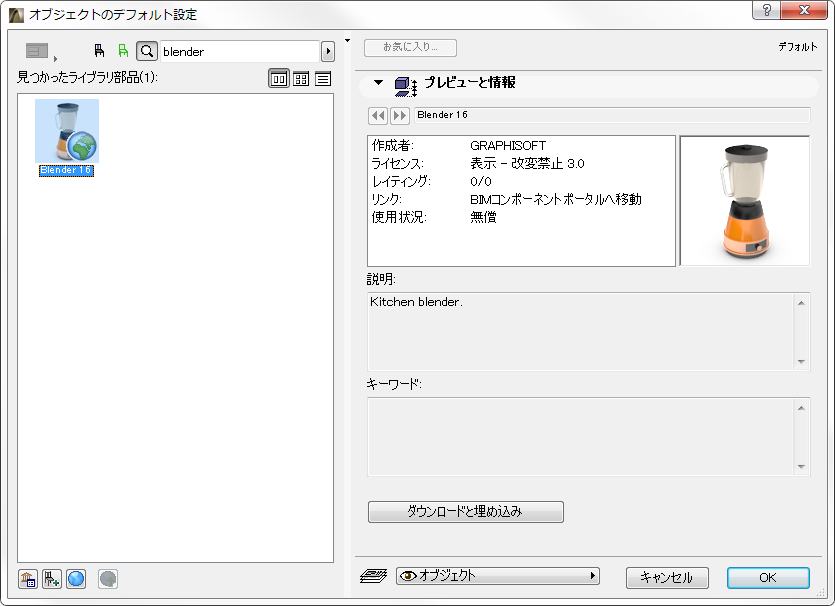The height and width of the screenshot is (606, 835).
Task: Click the BIM components globe icon
Action: [x=76, y=579]
